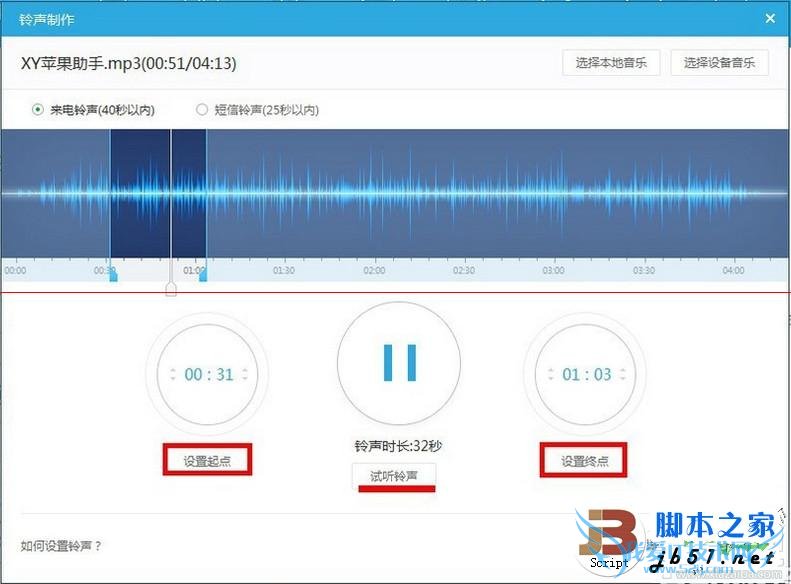The width and height of the screenshot is (791, 584).
Task: Click the 铃声时长:32秒 duration label
Action: click(398, 446)
